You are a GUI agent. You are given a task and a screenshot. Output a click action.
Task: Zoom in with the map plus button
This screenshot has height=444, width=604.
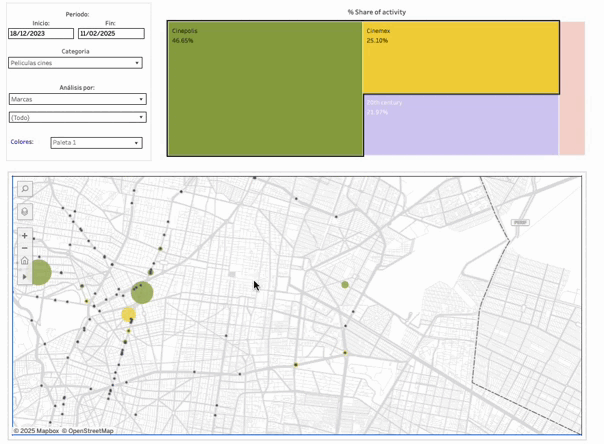click(25, 235)
